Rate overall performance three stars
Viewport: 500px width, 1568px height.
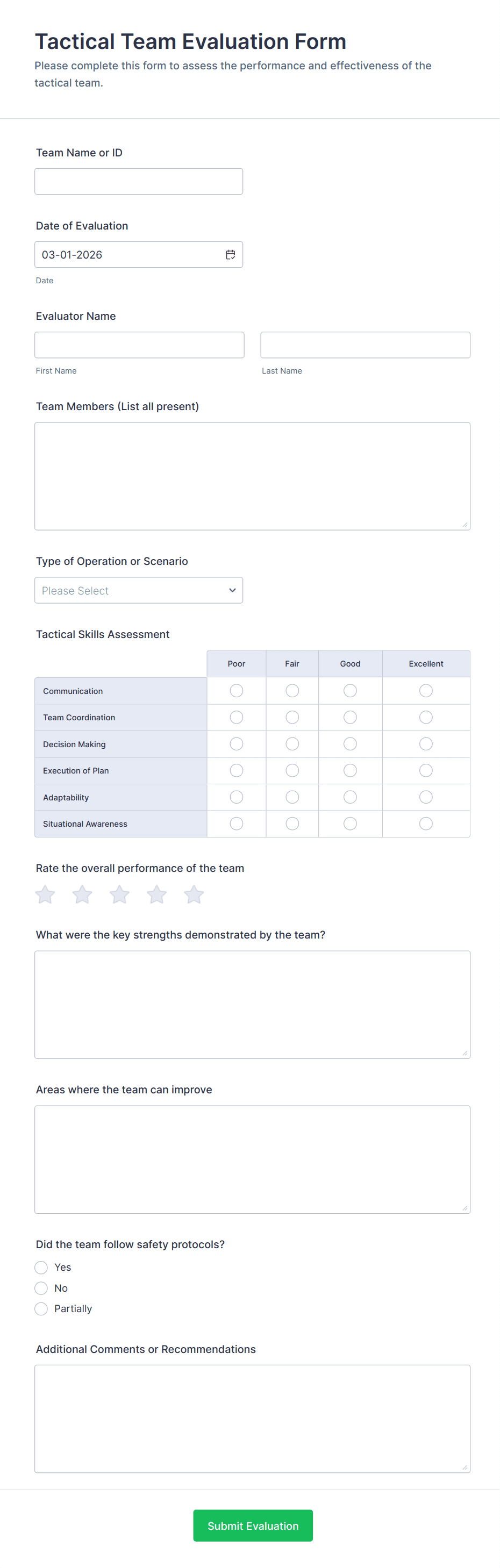[x=119, y=894]
